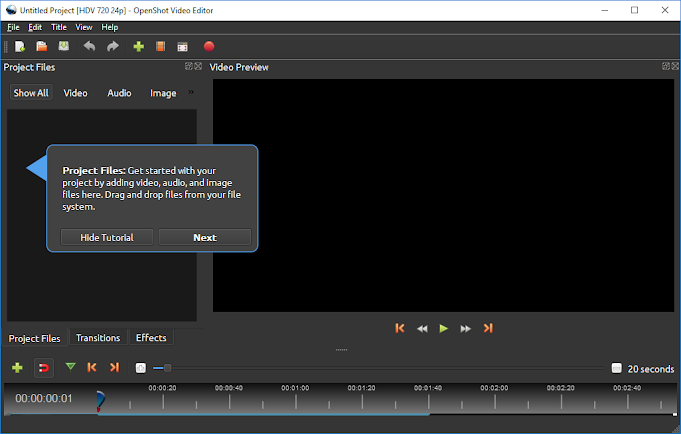This screenshot has width=681, height=434.
Task: Create a new project from toolbar
Action: (x=20, y=46)
